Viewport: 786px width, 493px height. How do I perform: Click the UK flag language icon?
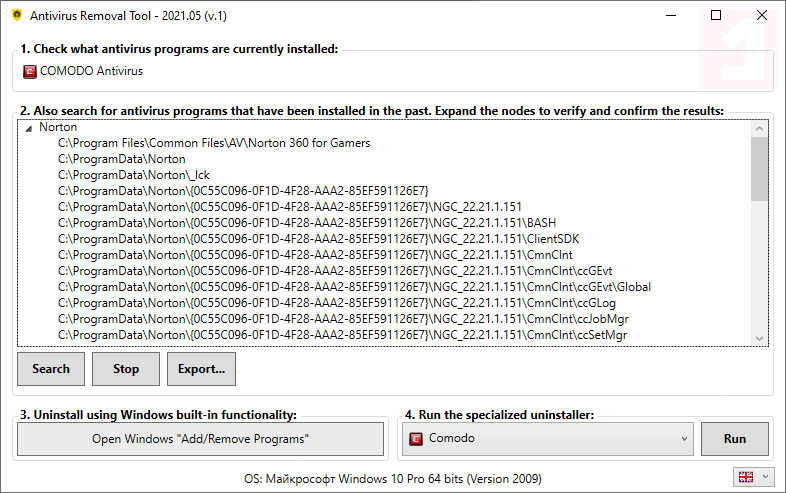[745, 477]
